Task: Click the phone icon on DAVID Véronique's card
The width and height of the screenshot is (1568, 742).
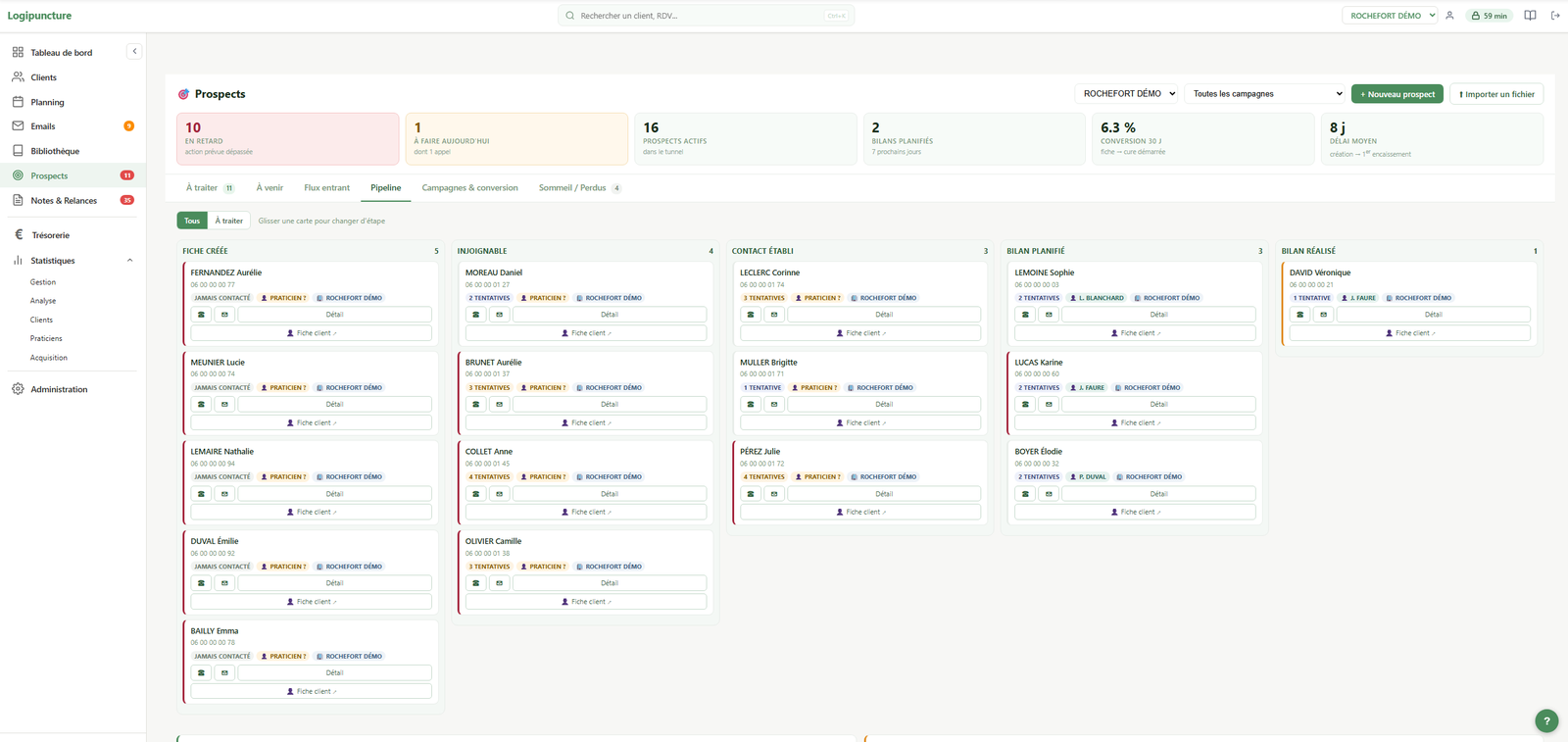Action: pos(1299,315)
